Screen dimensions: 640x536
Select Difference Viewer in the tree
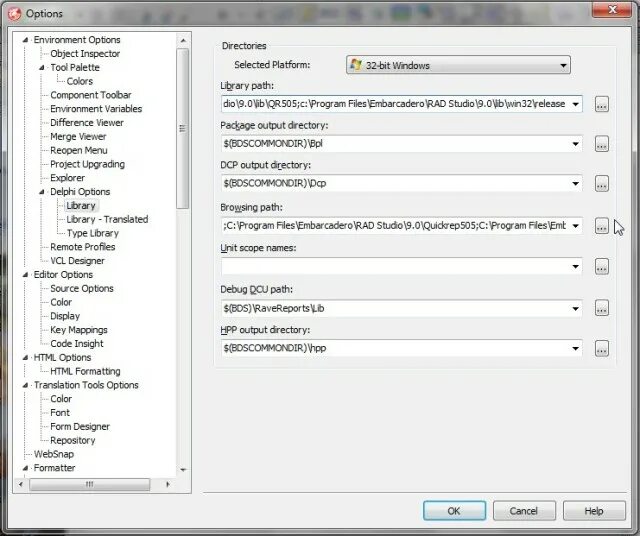(87, 123)
